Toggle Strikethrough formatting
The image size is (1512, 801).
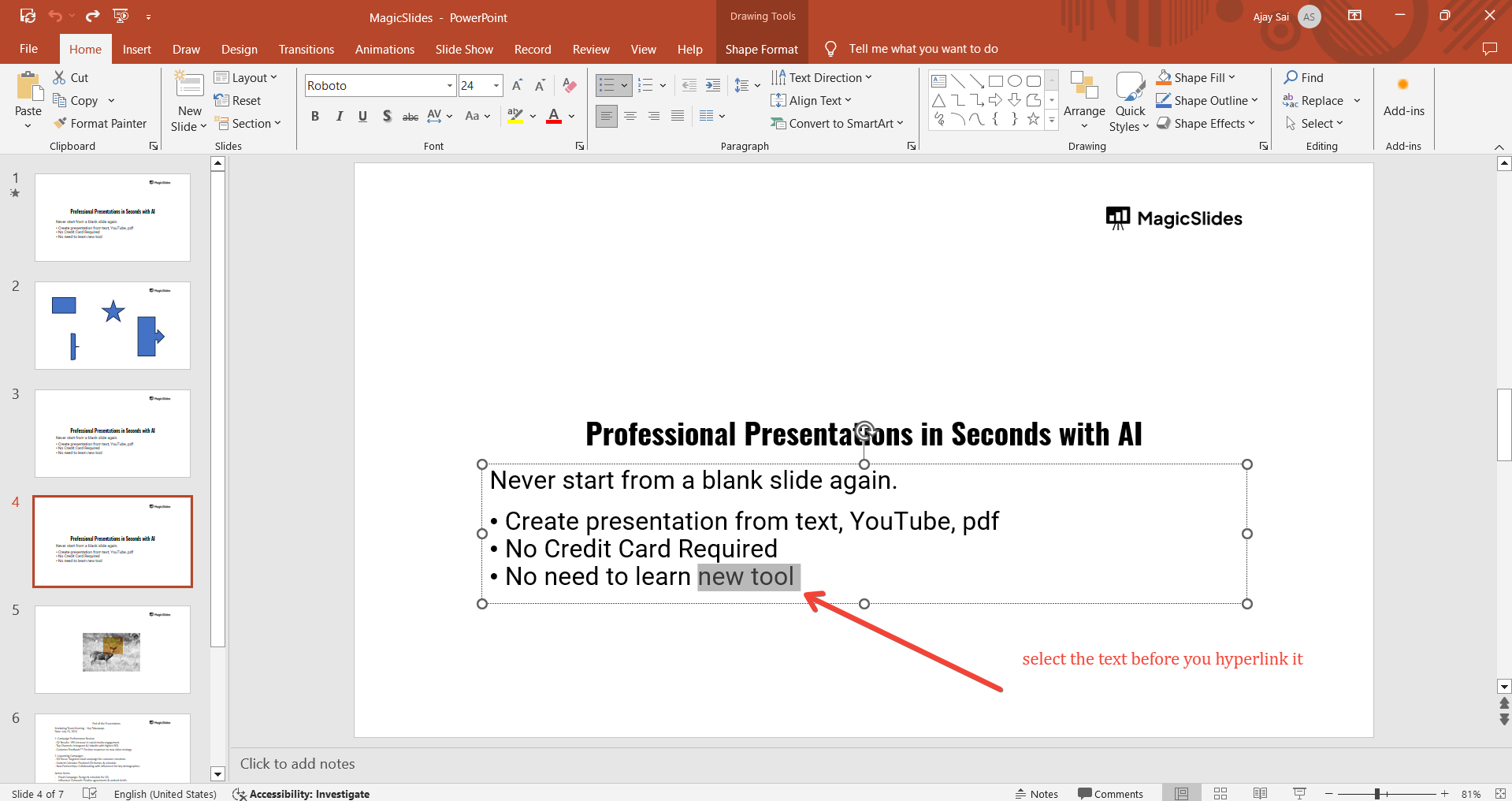tap(411, 117)
